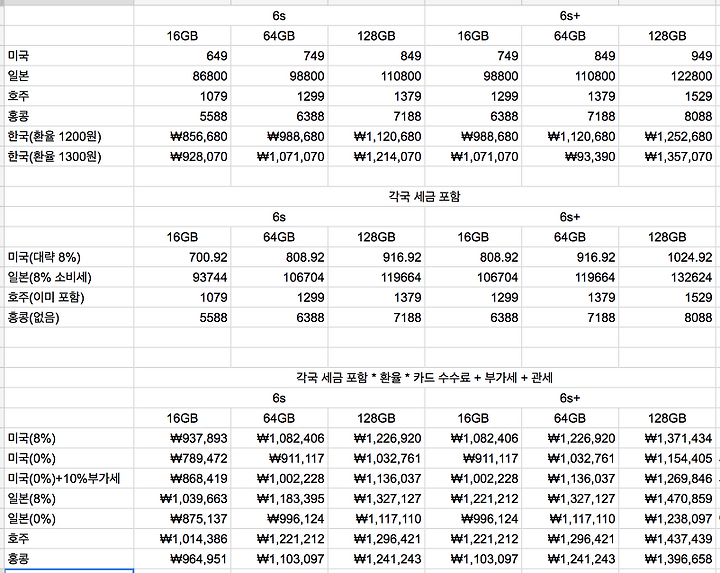Viewport: 720px width, 573px height.
Task: Click row label 한국(환율 1300원)
Action: coord(69,157)
